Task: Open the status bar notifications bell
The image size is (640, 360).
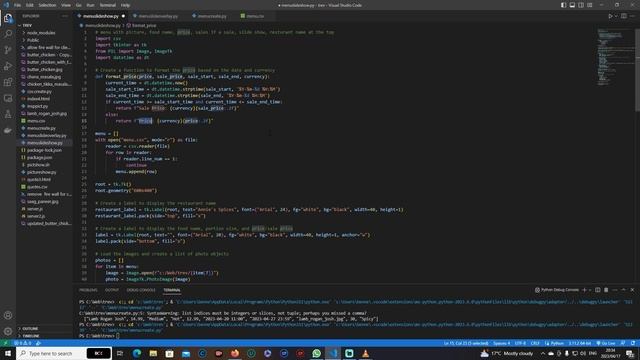Action: [x=633, y=343]
